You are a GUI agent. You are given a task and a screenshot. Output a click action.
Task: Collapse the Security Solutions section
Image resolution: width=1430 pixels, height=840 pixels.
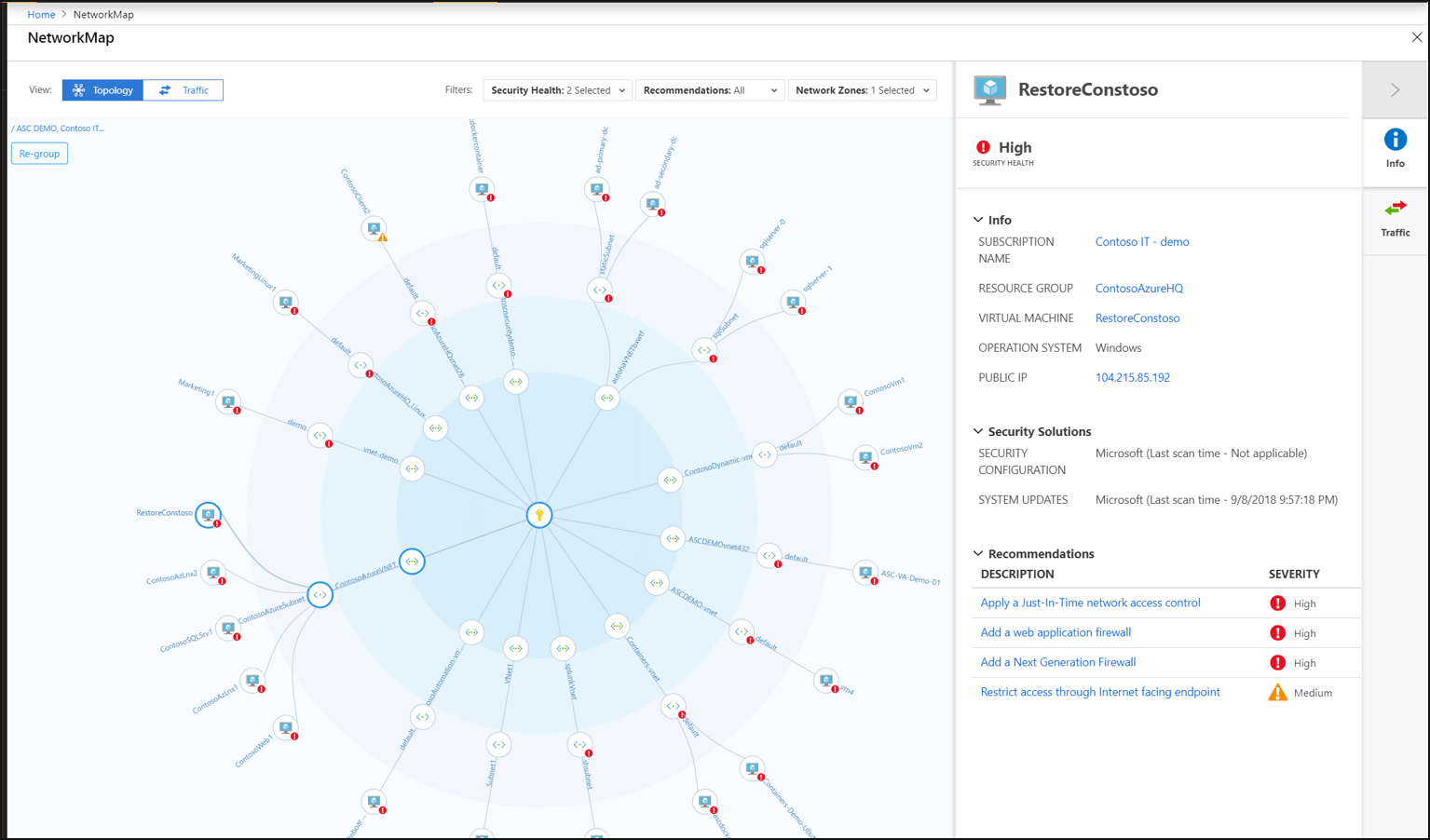tap(978, 431)
